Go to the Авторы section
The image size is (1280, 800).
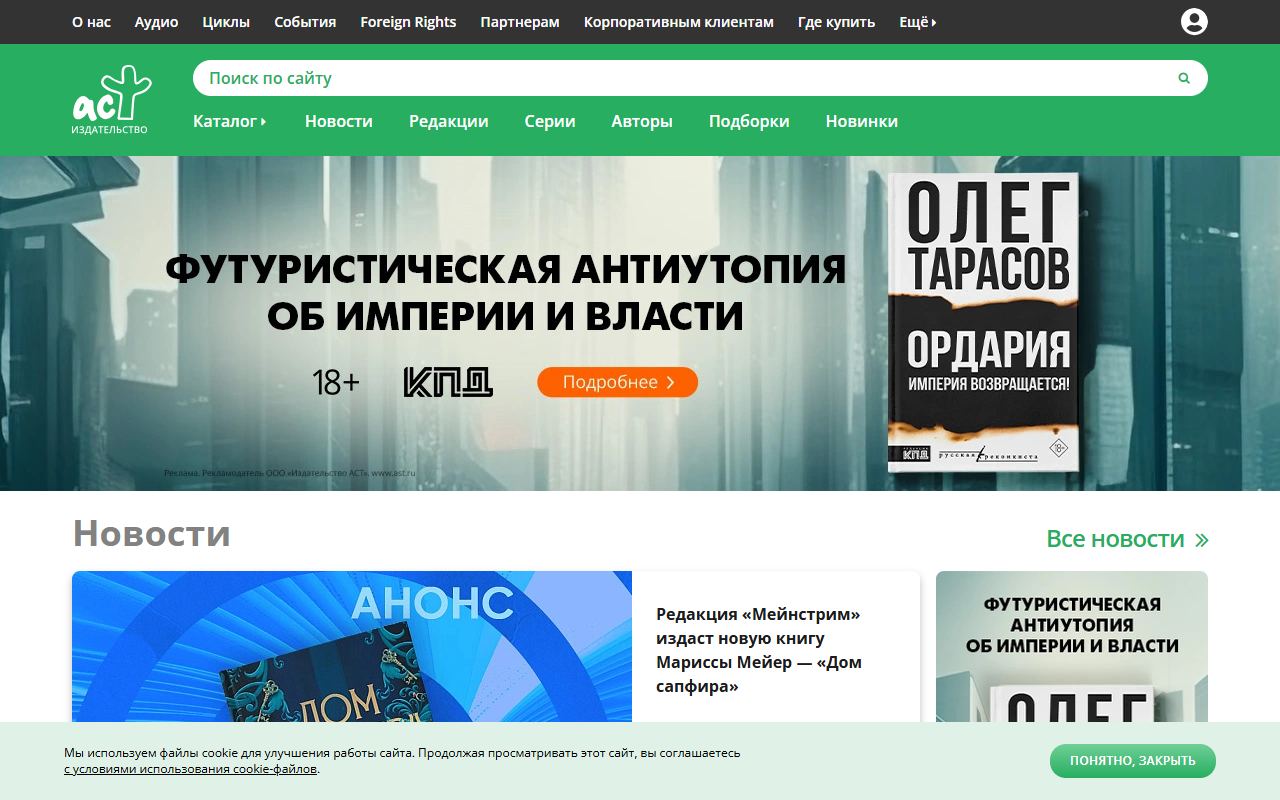(x=642, y=121)
